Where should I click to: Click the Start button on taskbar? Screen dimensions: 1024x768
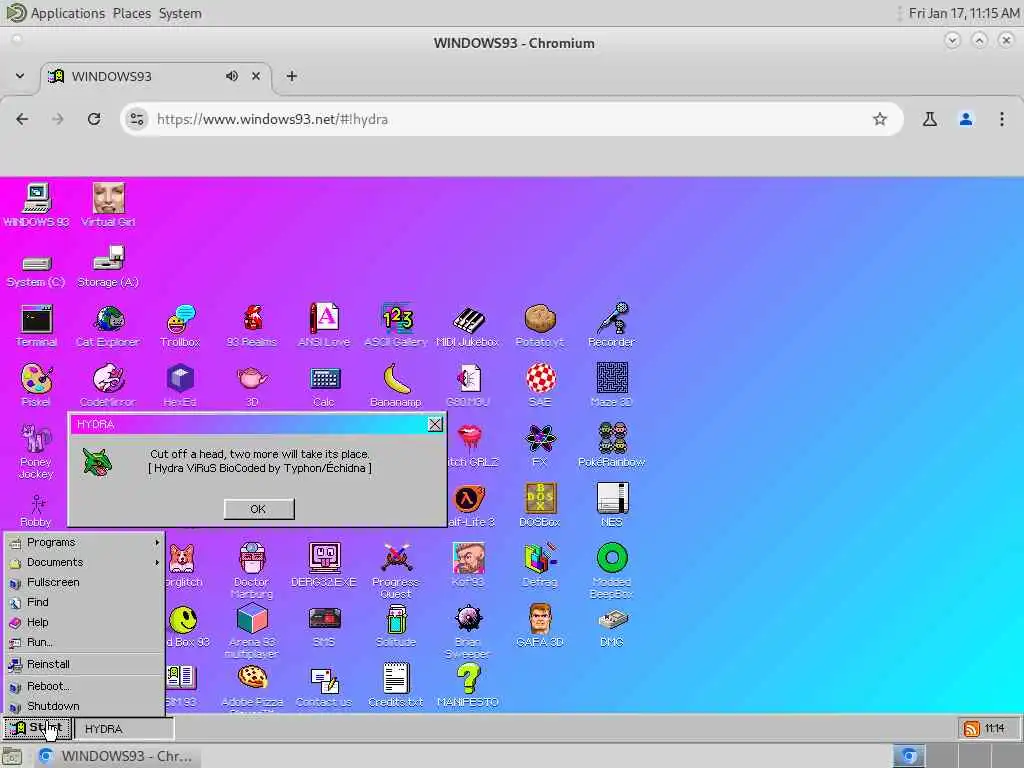[x=37, y=728]
